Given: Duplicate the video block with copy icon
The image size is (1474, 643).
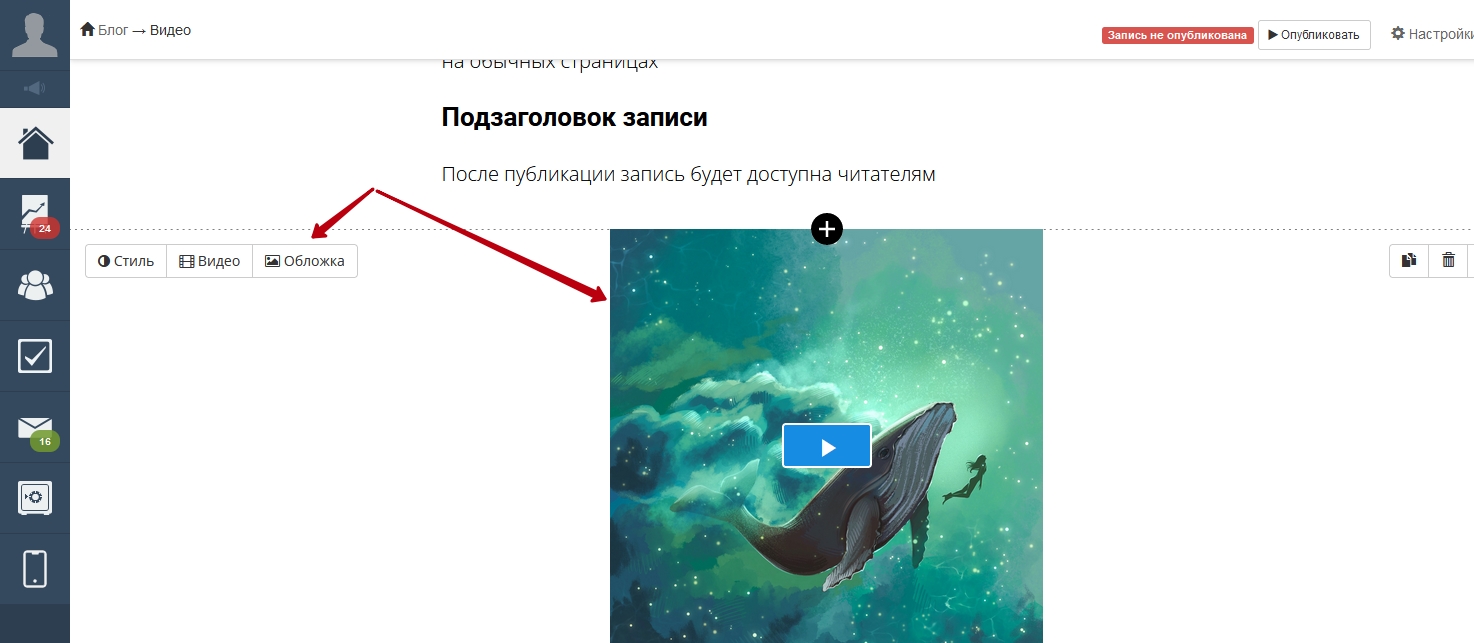Looking at the screenshot, I should (x=1409, y=261).
